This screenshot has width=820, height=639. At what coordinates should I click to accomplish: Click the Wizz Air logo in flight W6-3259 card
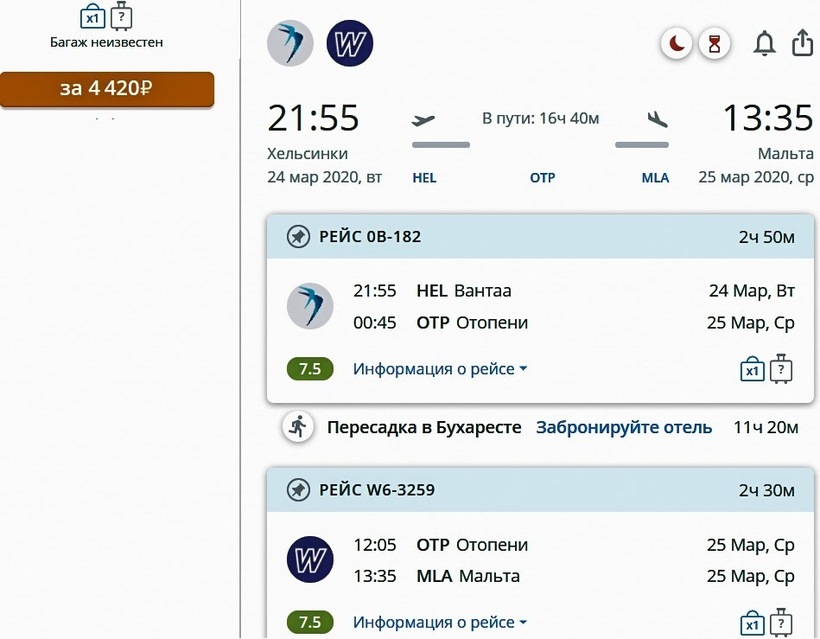tap(310, 559)
